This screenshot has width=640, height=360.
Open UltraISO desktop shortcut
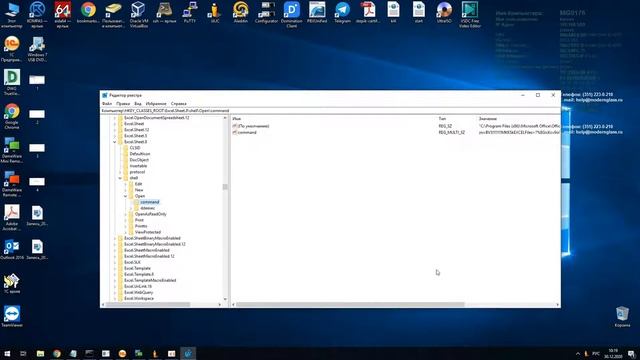point(444,13)
